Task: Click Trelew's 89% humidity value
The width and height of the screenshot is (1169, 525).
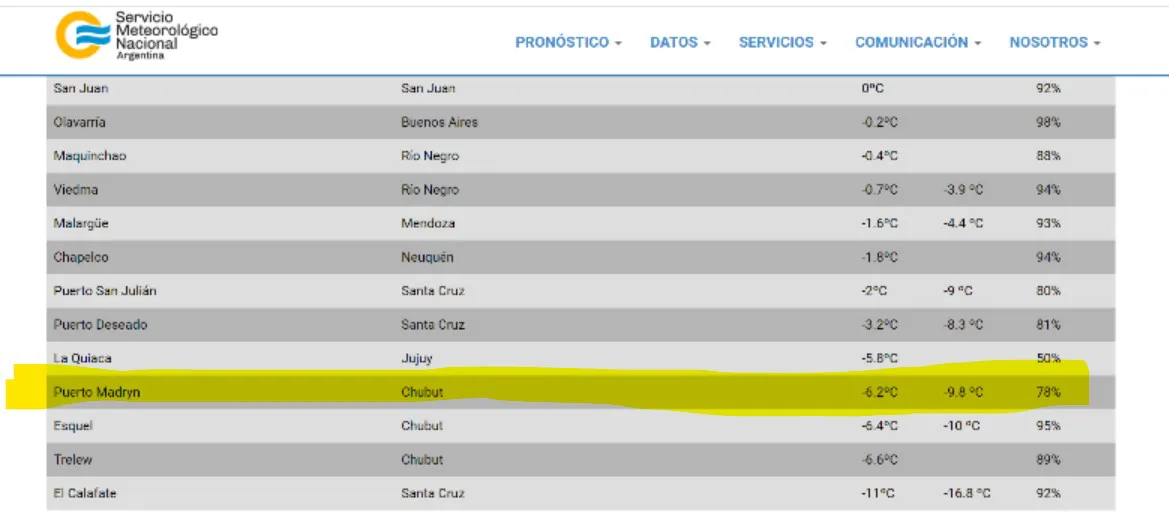Action: pyautogui.click(x=1047, y=460)
